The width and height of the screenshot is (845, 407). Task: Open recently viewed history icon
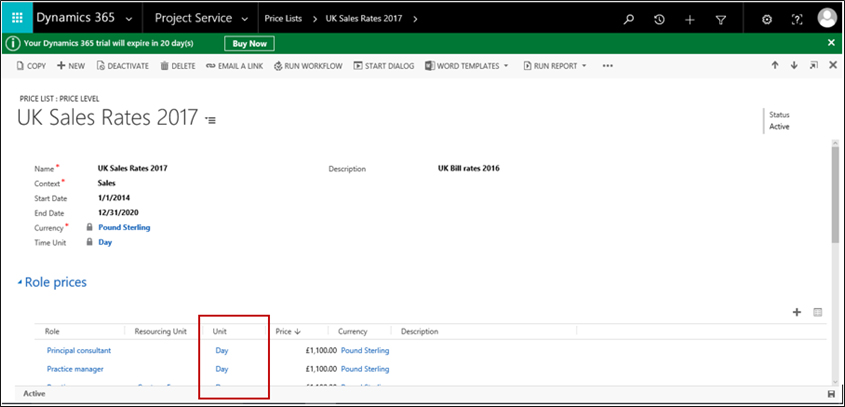click(659, 19)
